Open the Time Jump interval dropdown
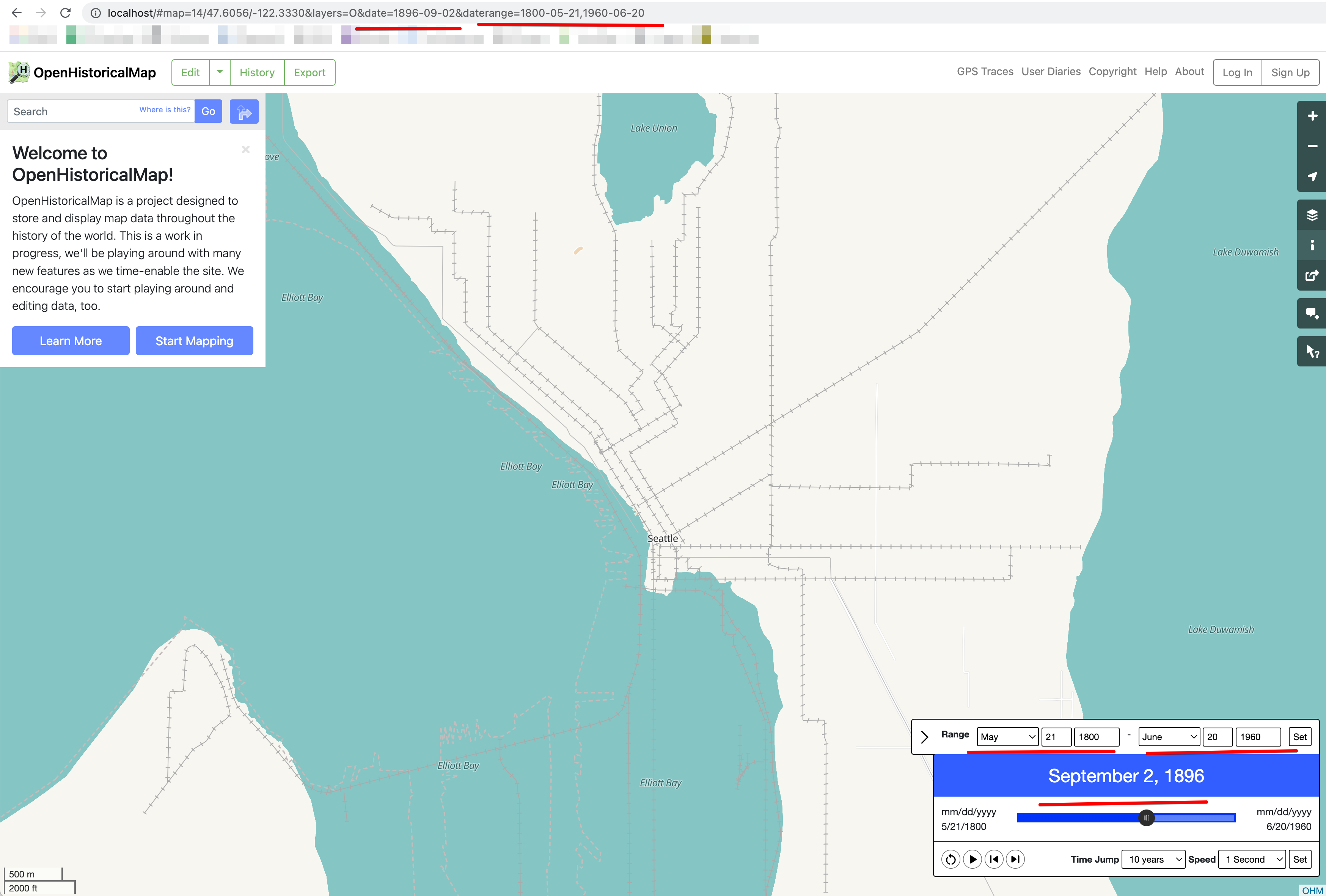Viewport: 1326px width, 896px height. (x=1153, y=859)
